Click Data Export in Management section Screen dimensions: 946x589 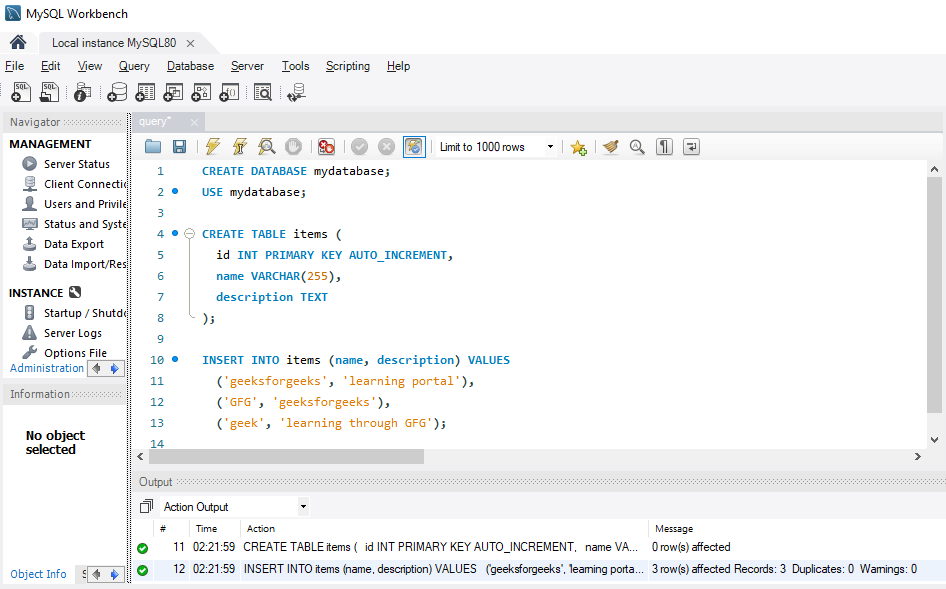(73, 244)
